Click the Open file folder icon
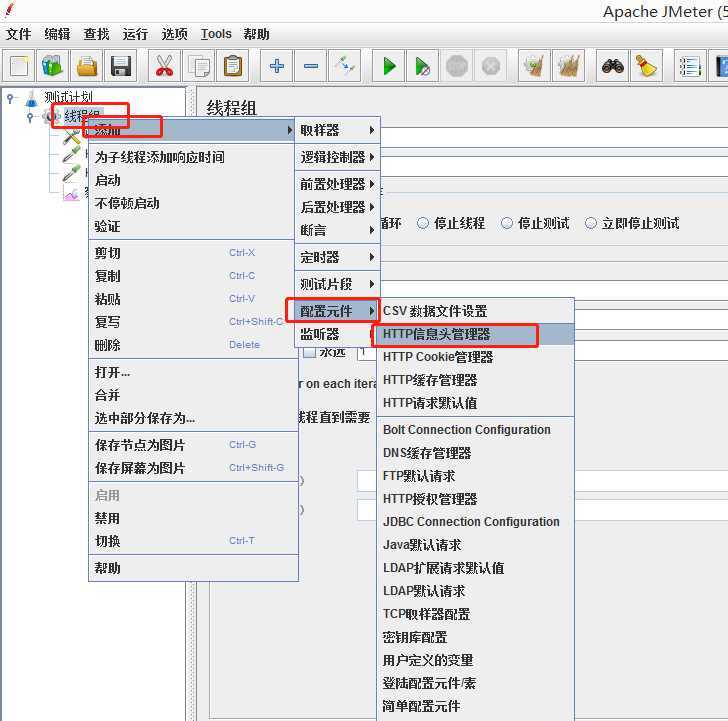The height and width of the screenshot is (721, 728). pos(87,66)
